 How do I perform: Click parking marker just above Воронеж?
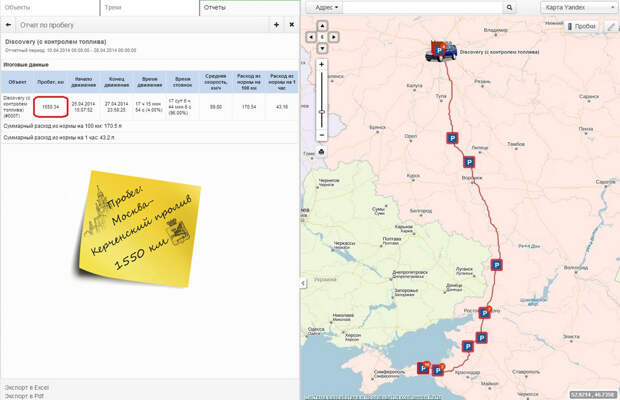tap(469, 162)
